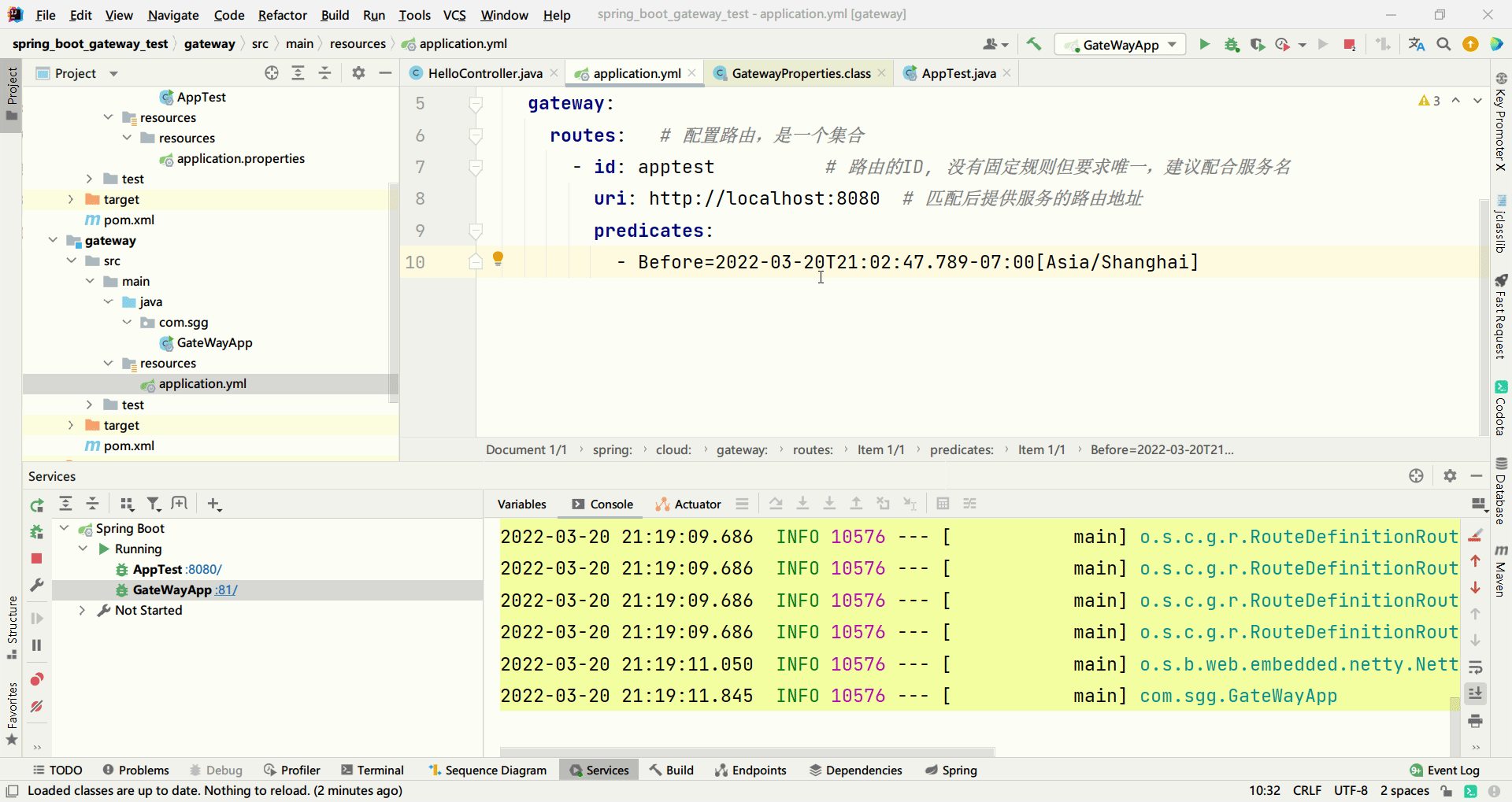The height and width of the screenshot is (802, 1512).
Task: Run the GateWayApp configuration
Action: tap(1204, 44)
